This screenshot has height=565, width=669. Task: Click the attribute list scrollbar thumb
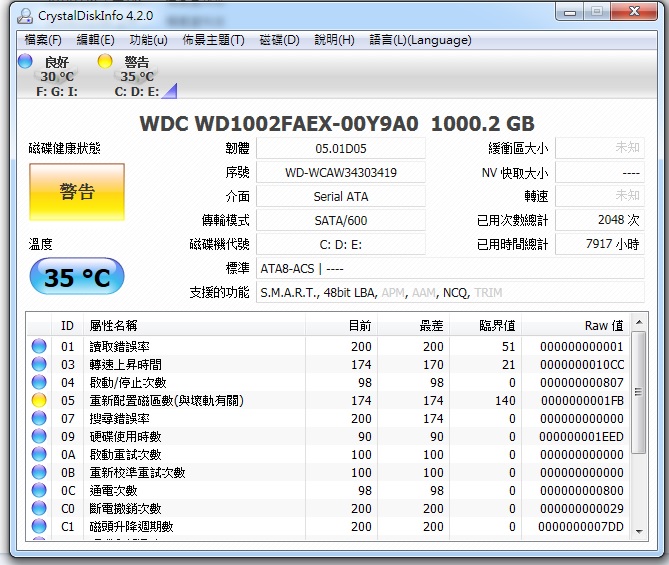pos(639,392)
